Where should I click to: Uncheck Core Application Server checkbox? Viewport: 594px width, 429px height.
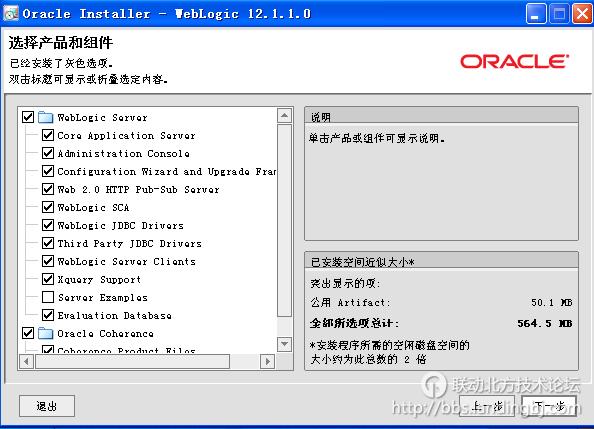tap(48, 135)
